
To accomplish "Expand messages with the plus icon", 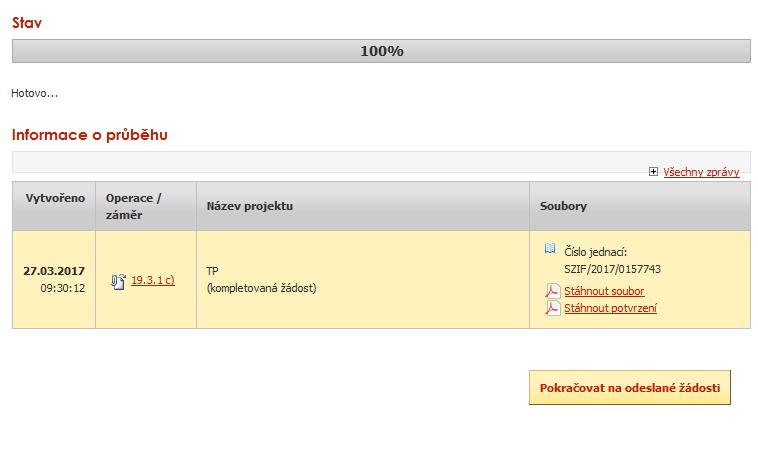I will pyautogui.click(x=653, y=172).
